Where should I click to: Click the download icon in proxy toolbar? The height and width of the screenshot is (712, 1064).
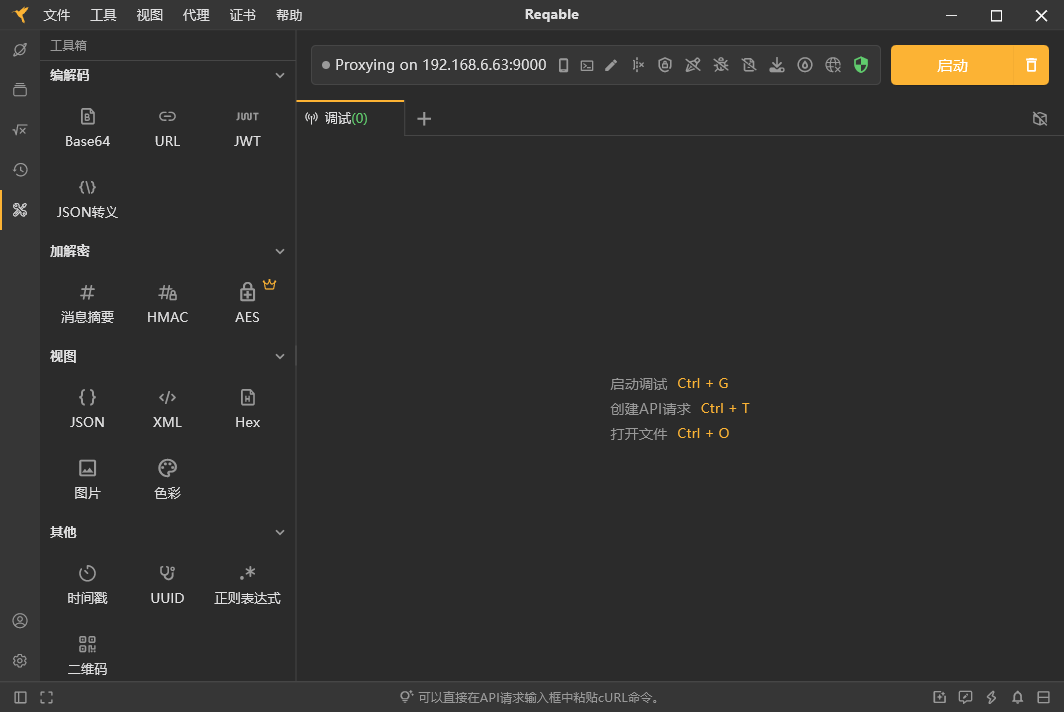[777, 65]
